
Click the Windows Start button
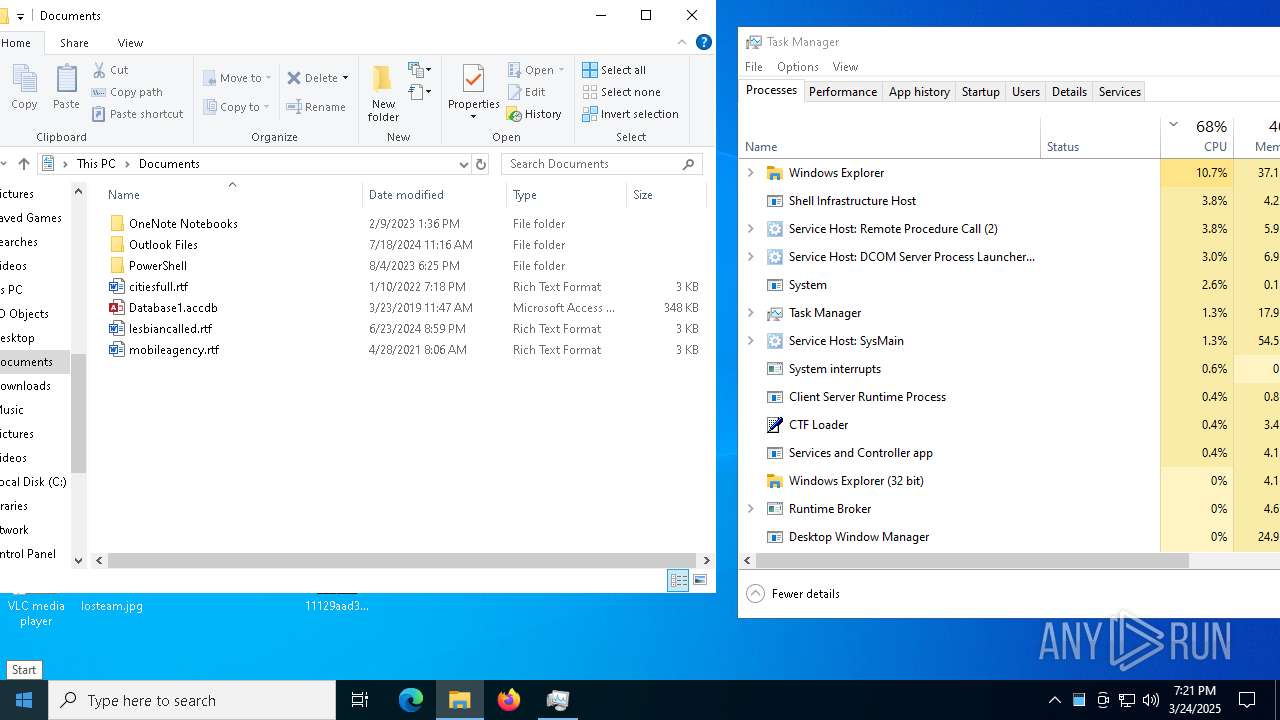click(24, 700)
